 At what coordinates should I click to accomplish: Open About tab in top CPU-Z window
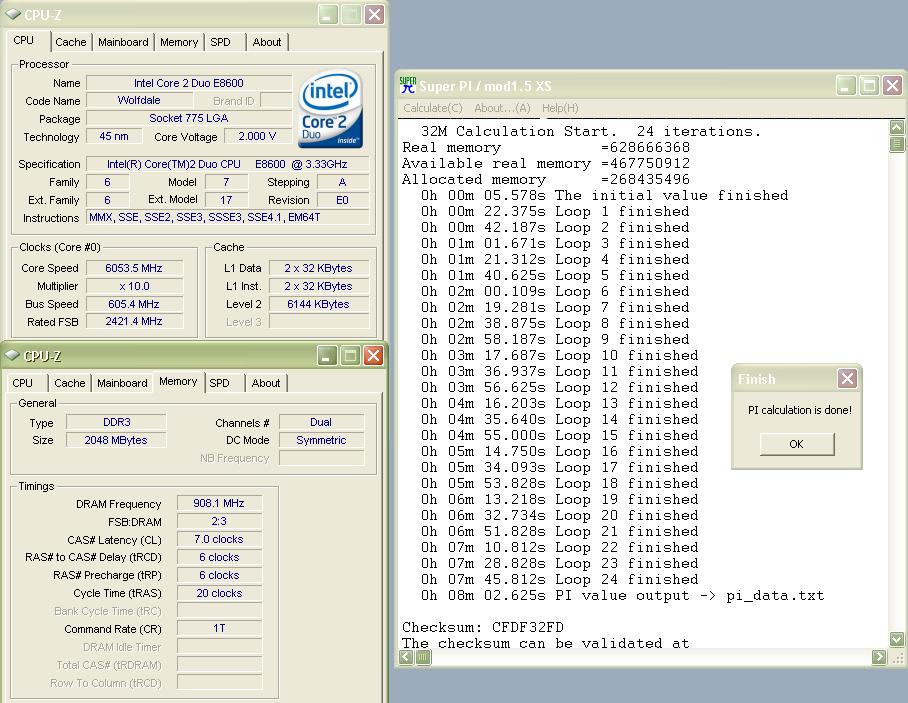(267, 42)
